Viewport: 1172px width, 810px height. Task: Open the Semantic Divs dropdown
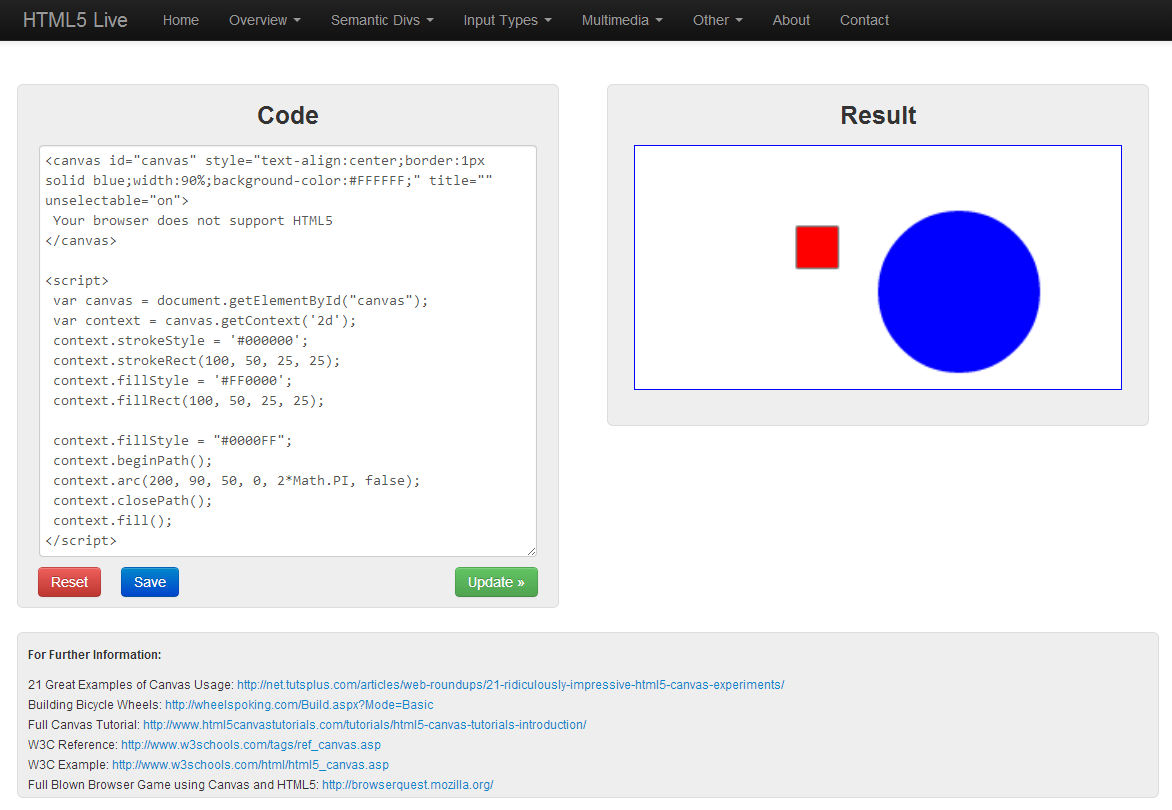pyautogui.click(x=382, y=20)
